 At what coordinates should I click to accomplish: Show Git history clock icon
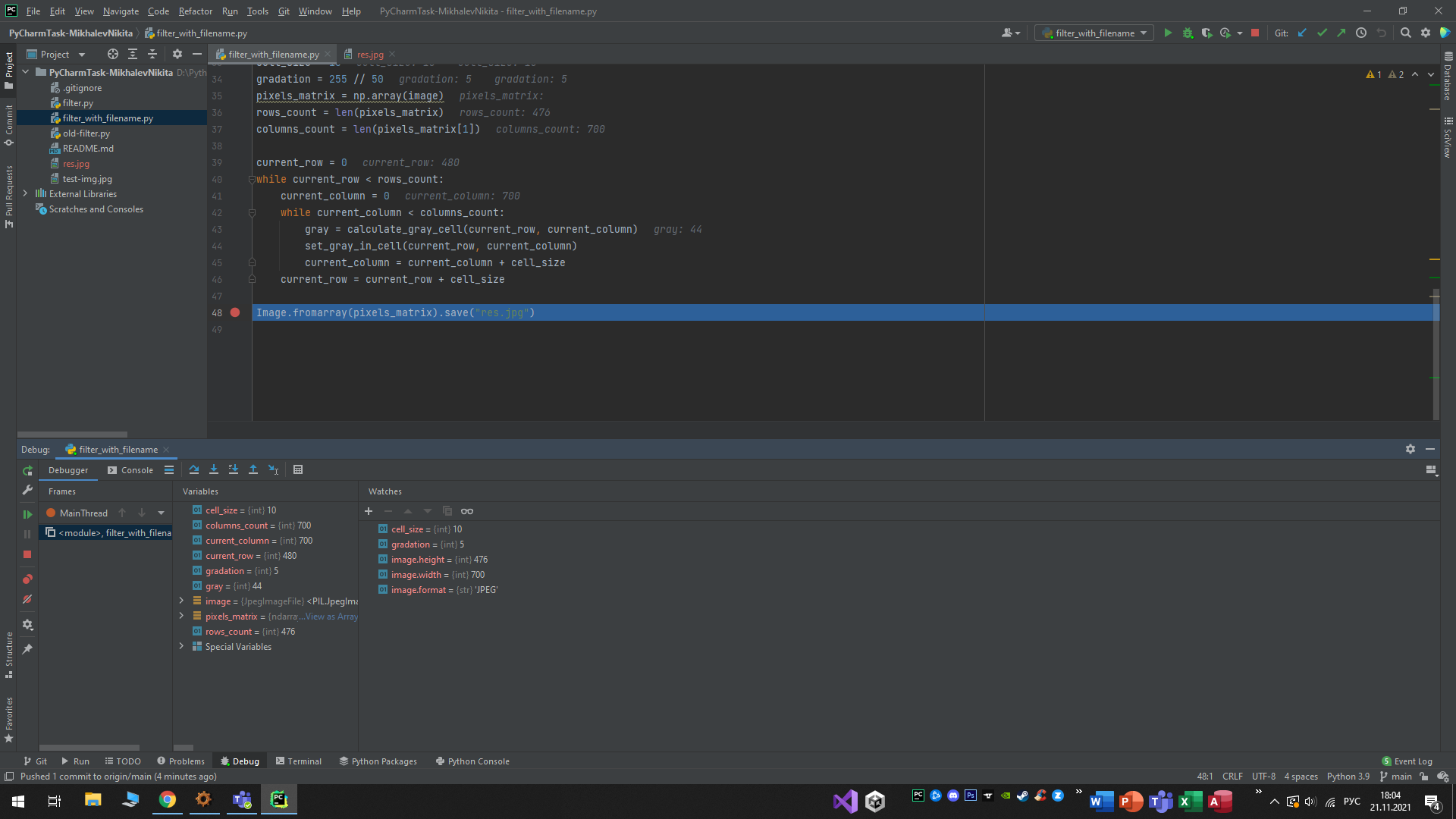1361,33
